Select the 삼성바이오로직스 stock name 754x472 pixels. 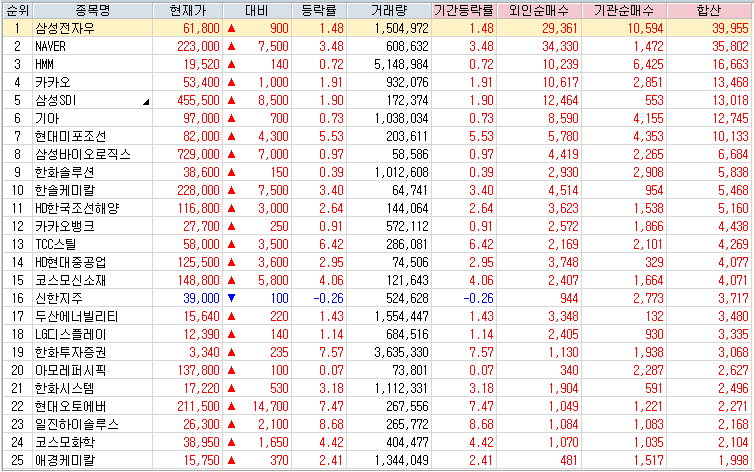pyautogui.click(x=83, y=154)
